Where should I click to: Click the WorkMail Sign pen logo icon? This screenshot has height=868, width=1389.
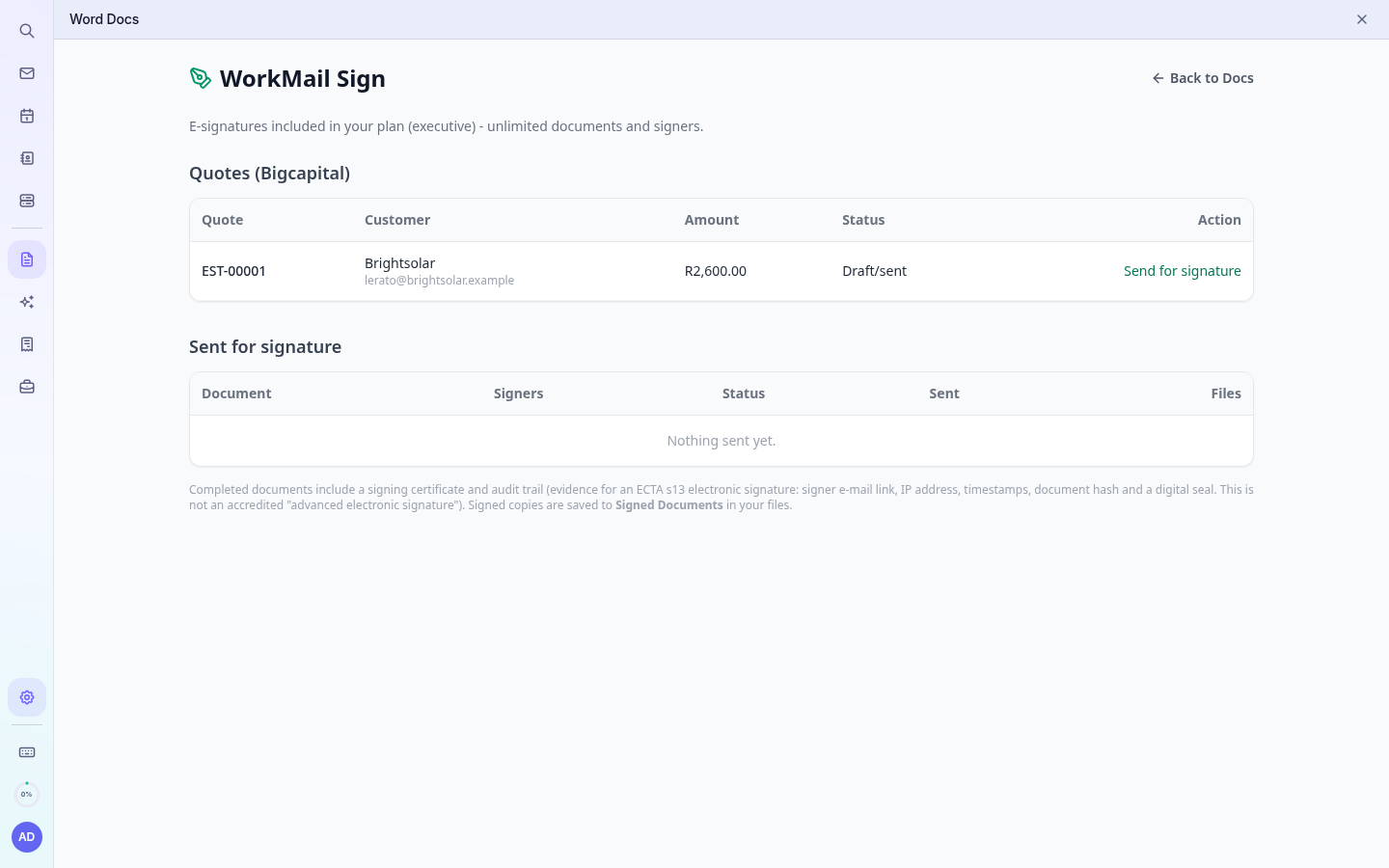201,78
